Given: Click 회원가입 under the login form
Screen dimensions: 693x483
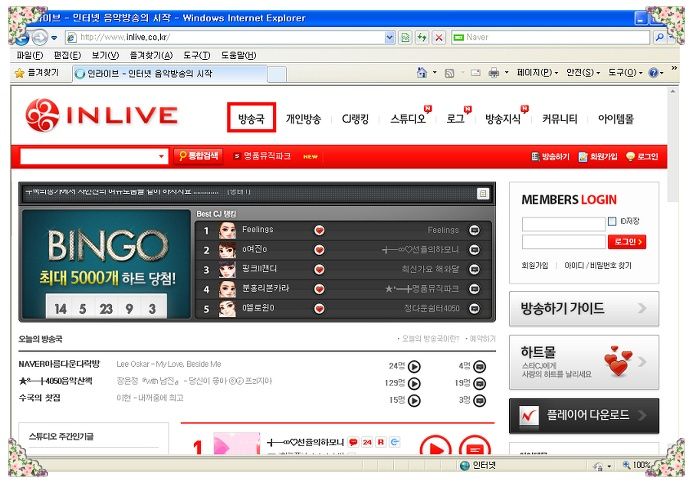Looking at the screenshot, I should [x=535, y=265].
